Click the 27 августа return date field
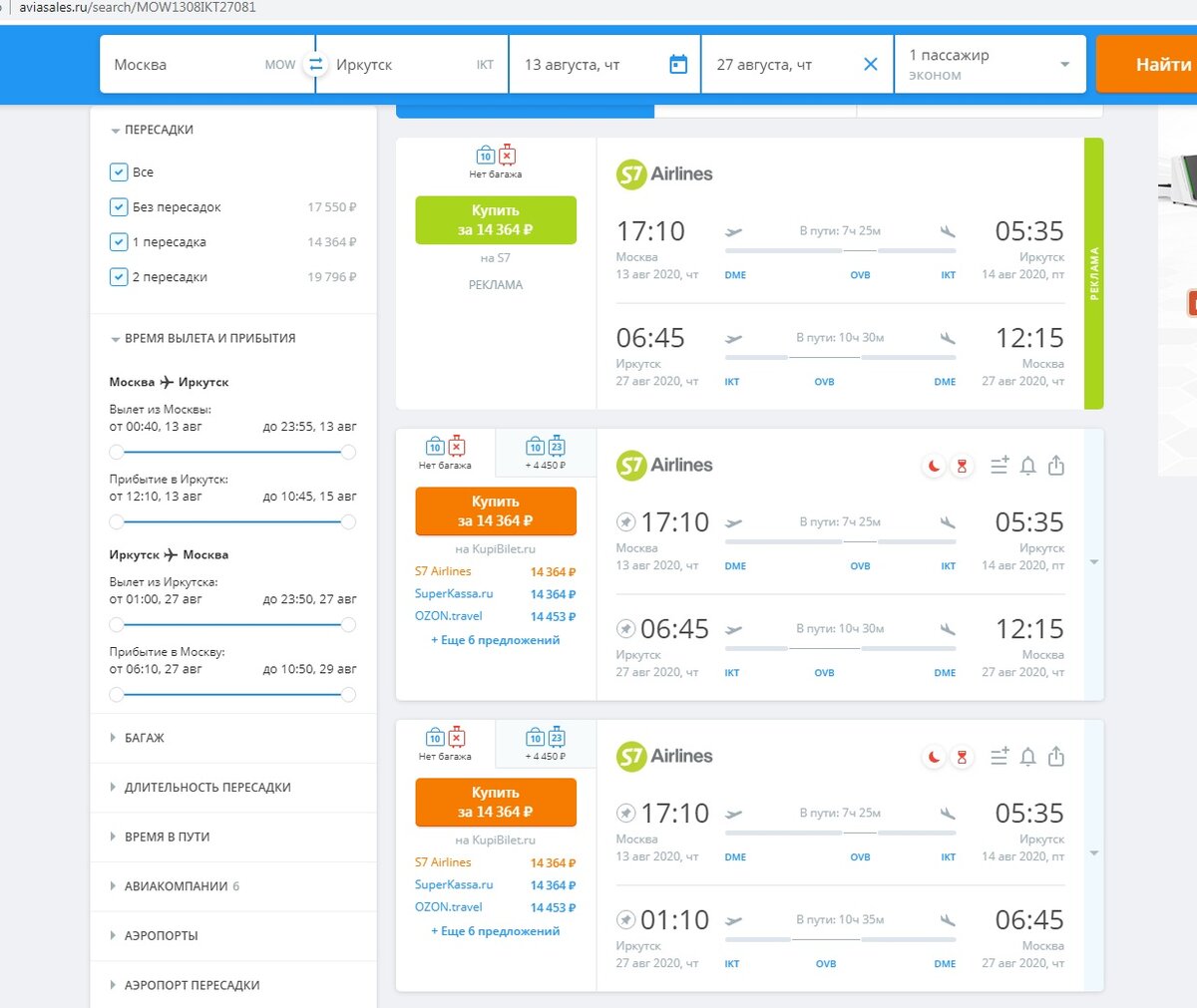This screenshot has height=1008, width=1197. [x=797, y=65]
